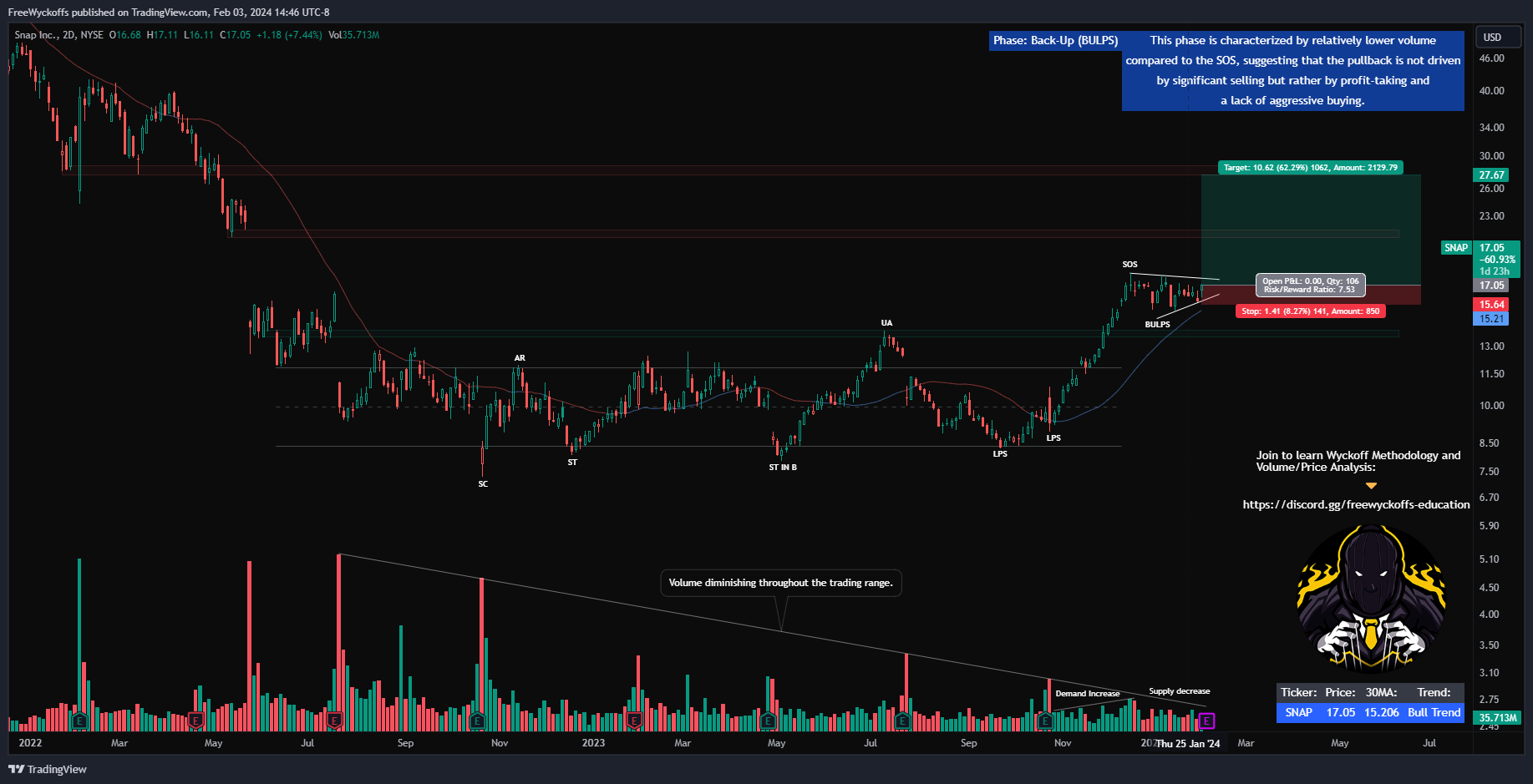Click the 35.713M volume label on scale
The height and width of the screenshot is (784, 1533).
pos(1497,718)
